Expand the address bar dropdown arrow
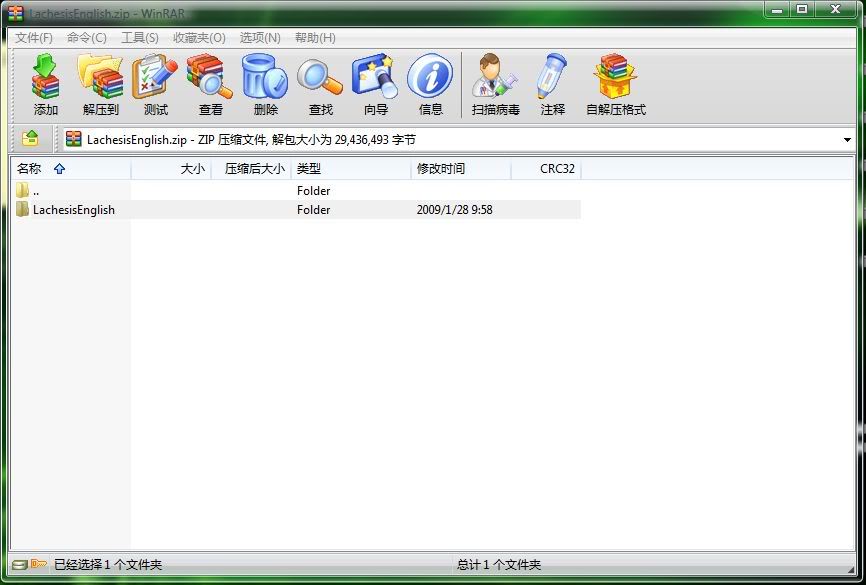The width and height of the screenshot is (866, 585). [x=847, y=140]
